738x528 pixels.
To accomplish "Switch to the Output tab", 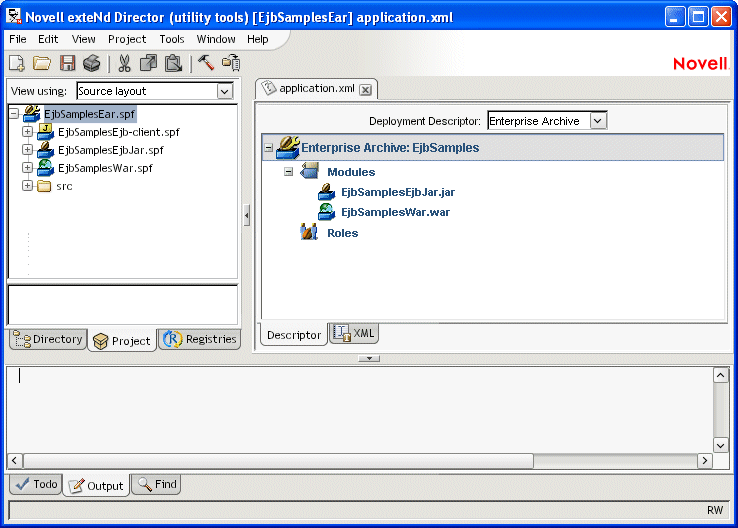I will tap(96, 486).
